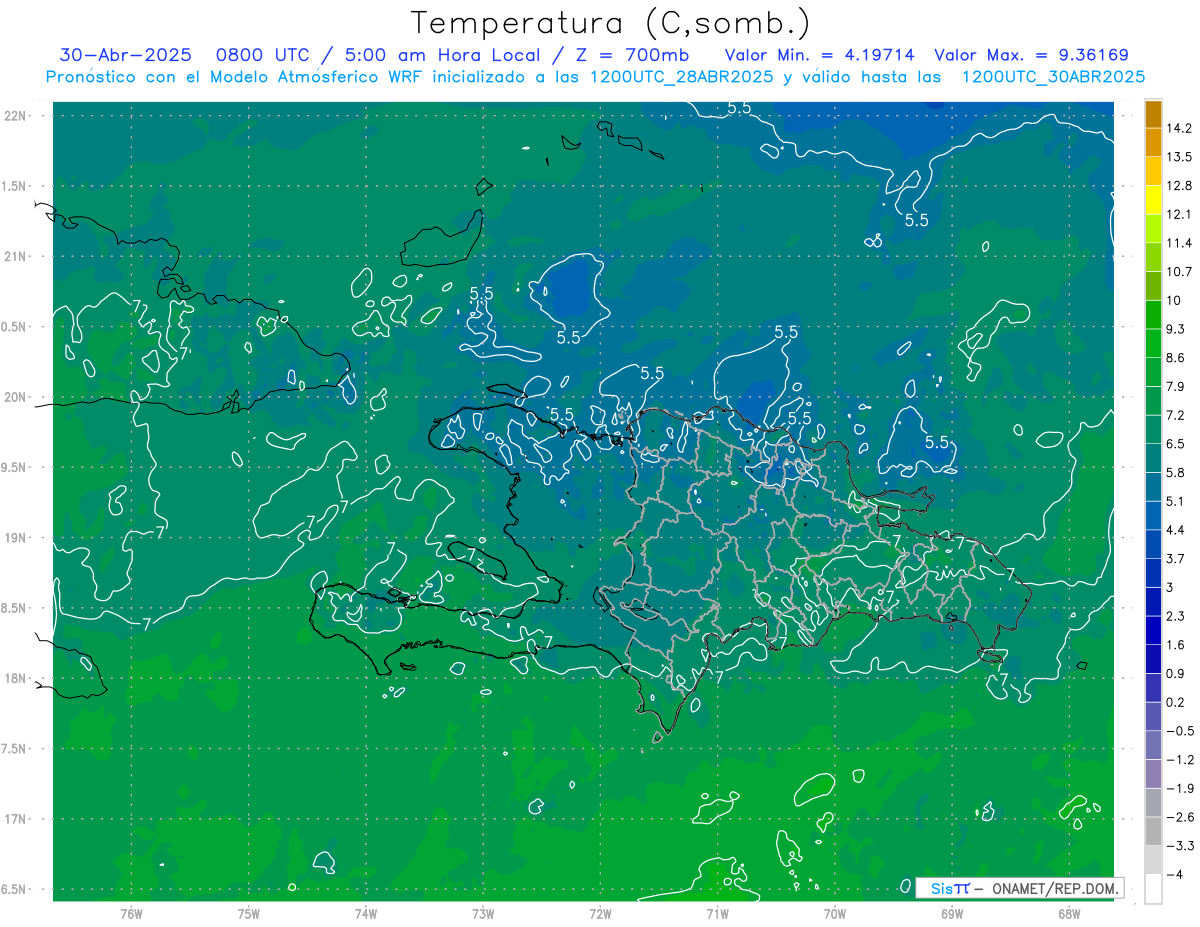Click the "Valor Min. = 4.19714" value
Image resolution: width=1200 pixels, height=927 pixels.
(x=819, y=55)
